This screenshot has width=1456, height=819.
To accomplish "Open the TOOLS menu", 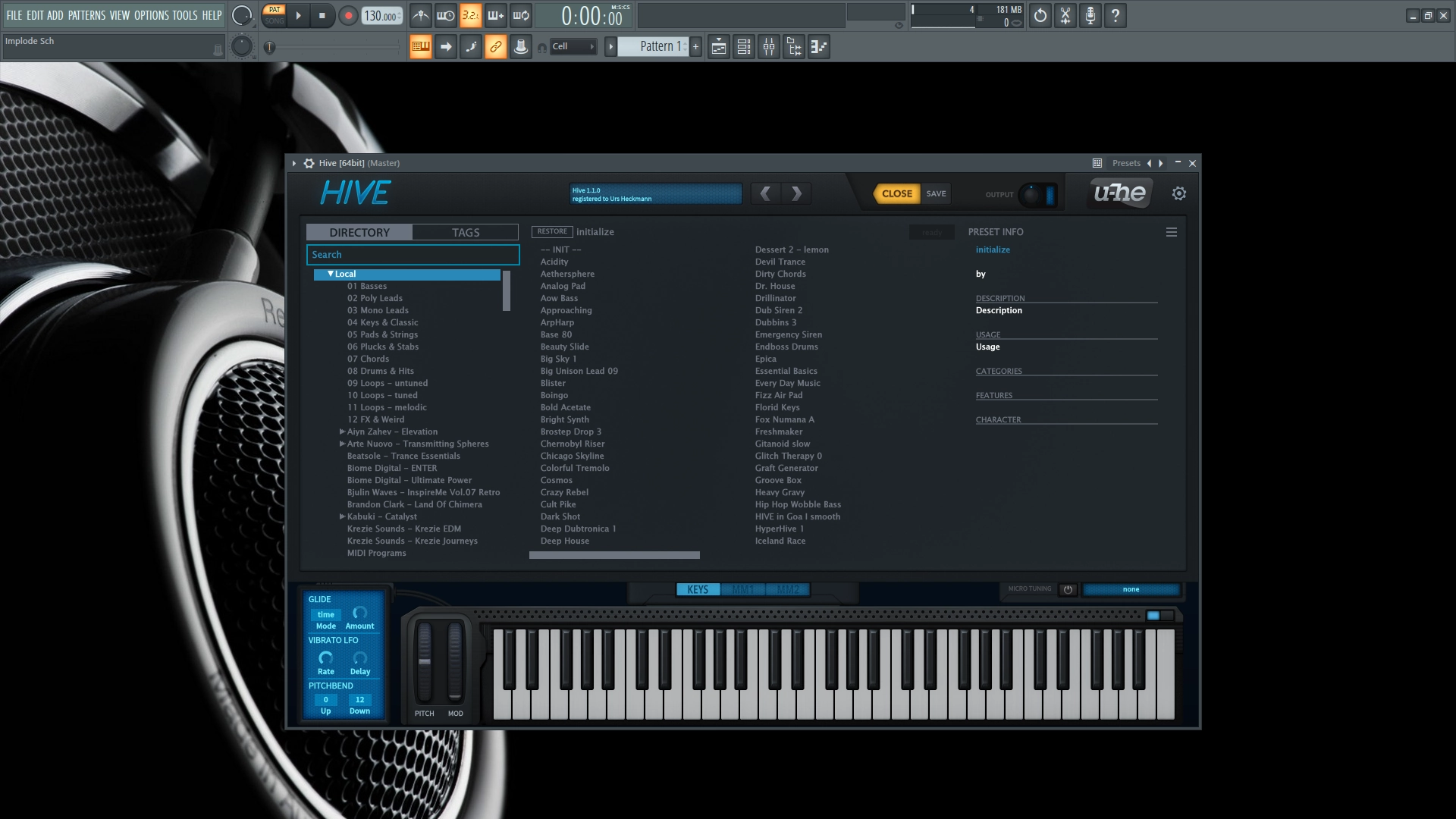I will point(184,15).
